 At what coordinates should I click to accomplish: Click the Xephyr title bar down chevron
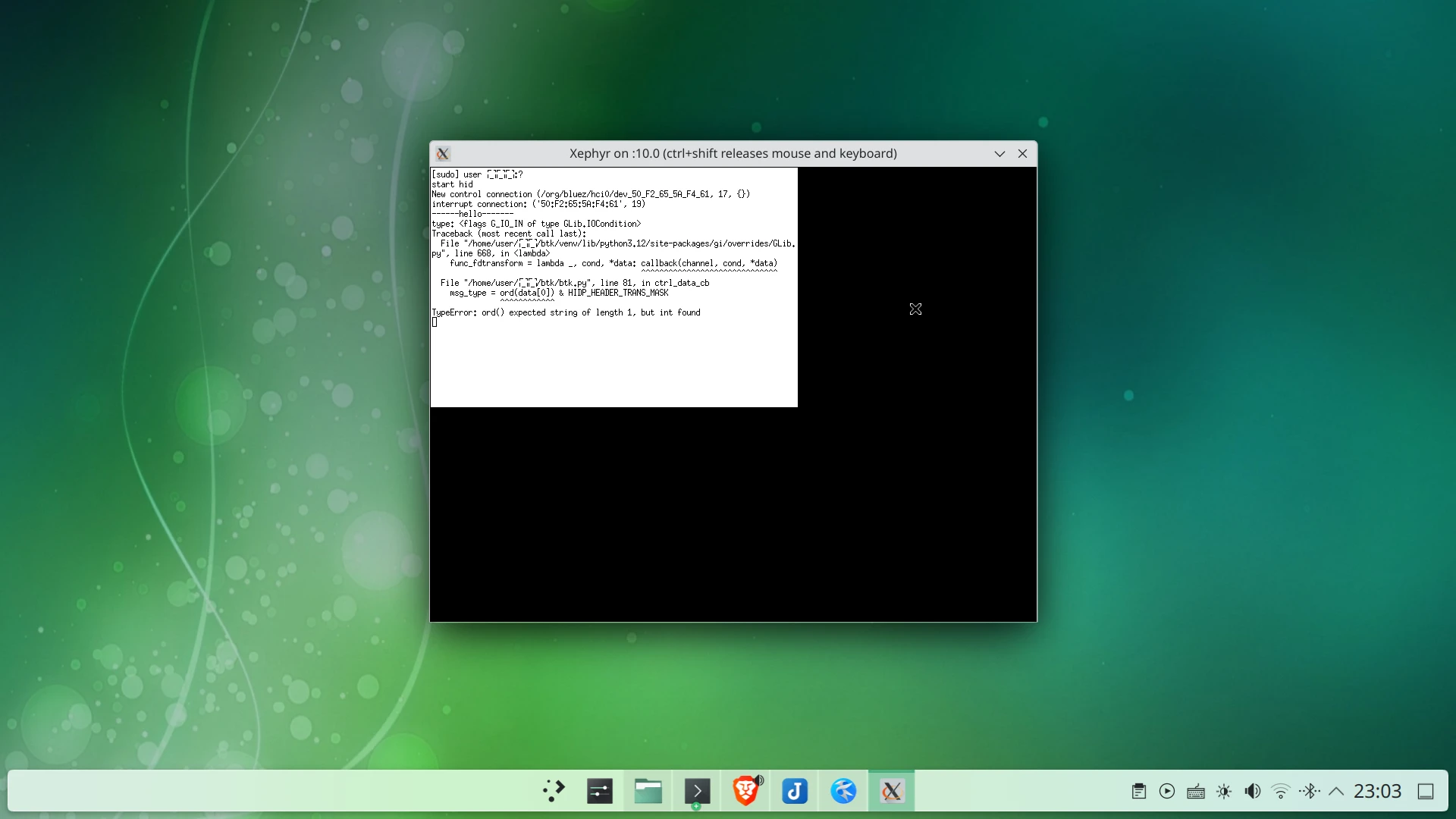click(999, 153)
